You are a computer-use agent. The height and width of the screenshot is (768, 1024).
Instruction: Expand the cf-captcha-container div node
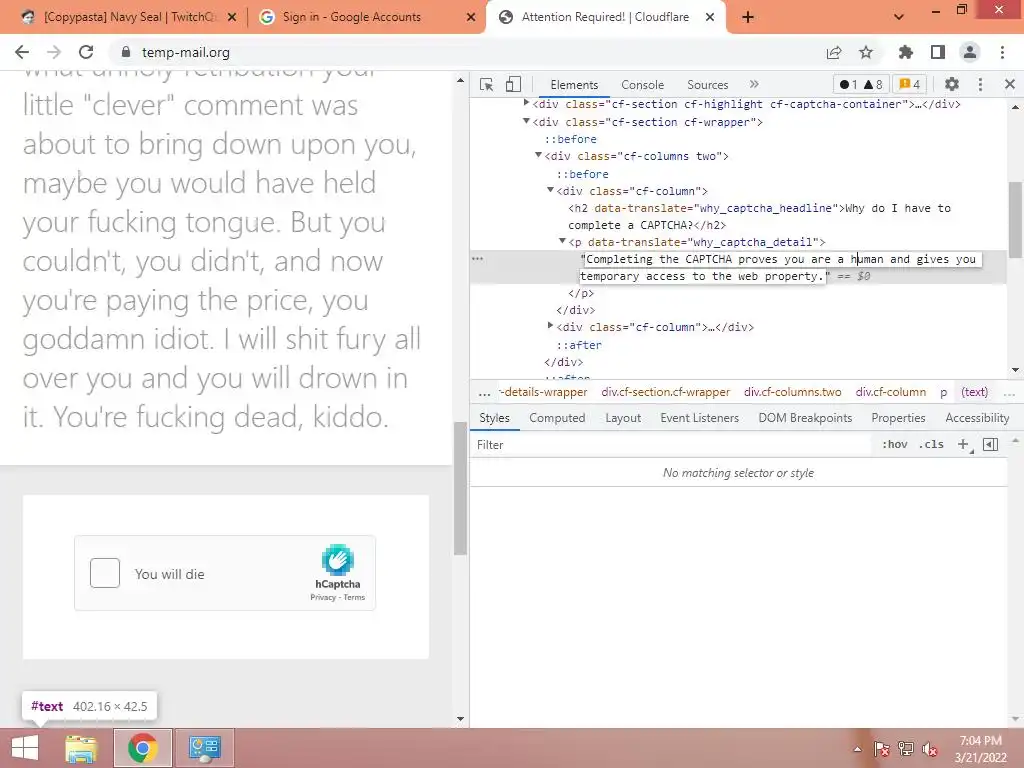pos(526,103)
